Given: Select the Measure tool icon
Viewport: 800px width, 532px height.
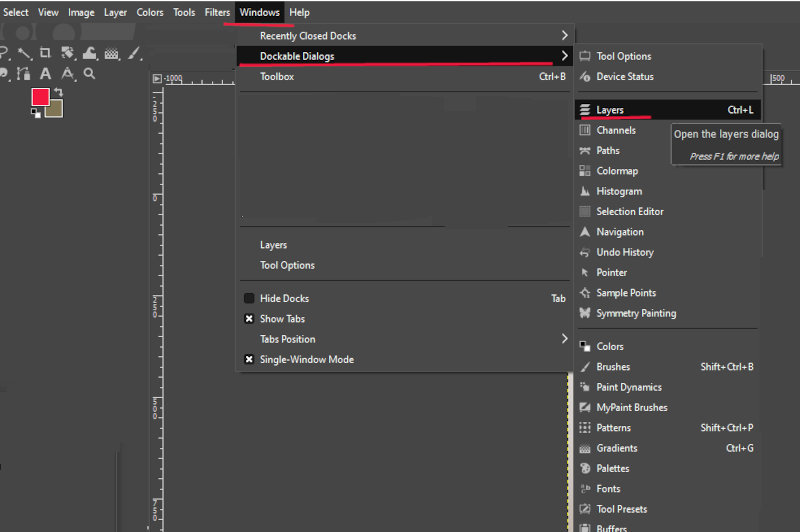Looking at the screenshot, I should tap(67, 73).
